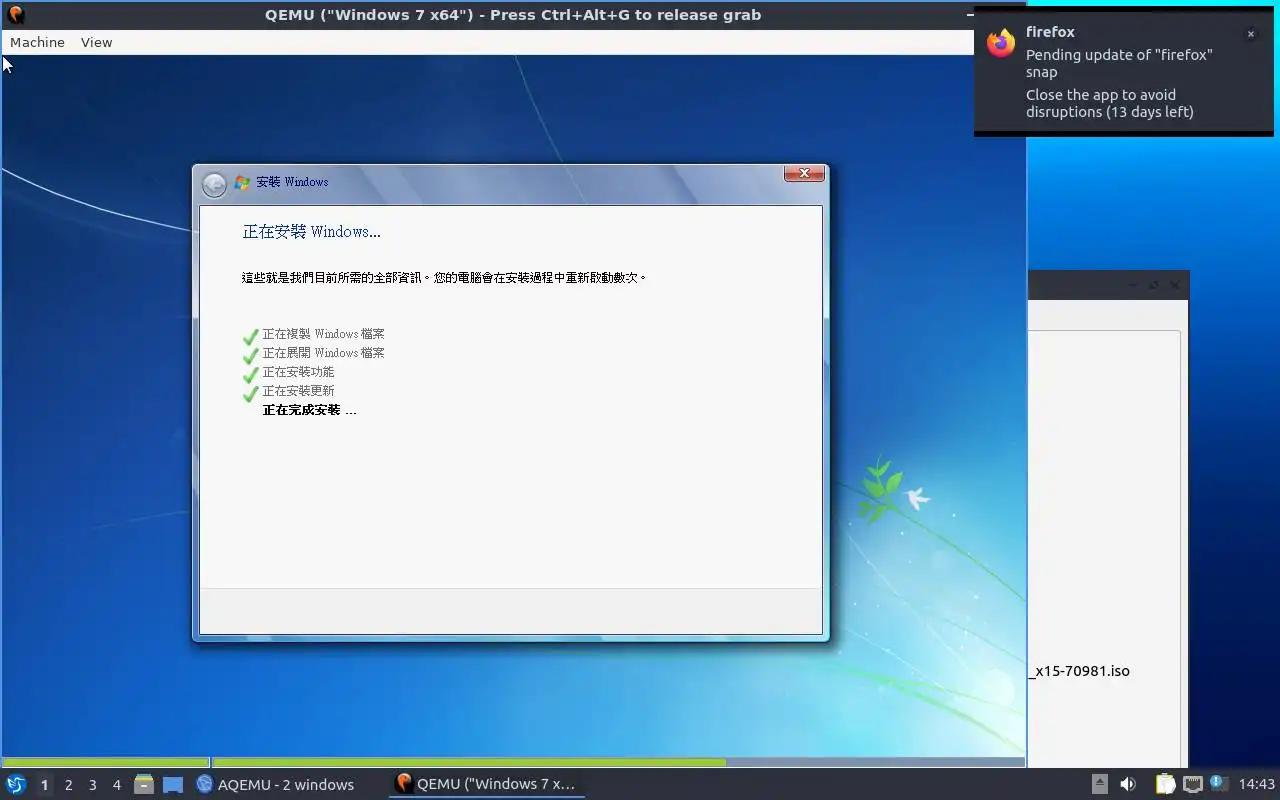The image size is (1280, 800).
Task: Click the show desktop taskbar icon
Action: (173, 785)
